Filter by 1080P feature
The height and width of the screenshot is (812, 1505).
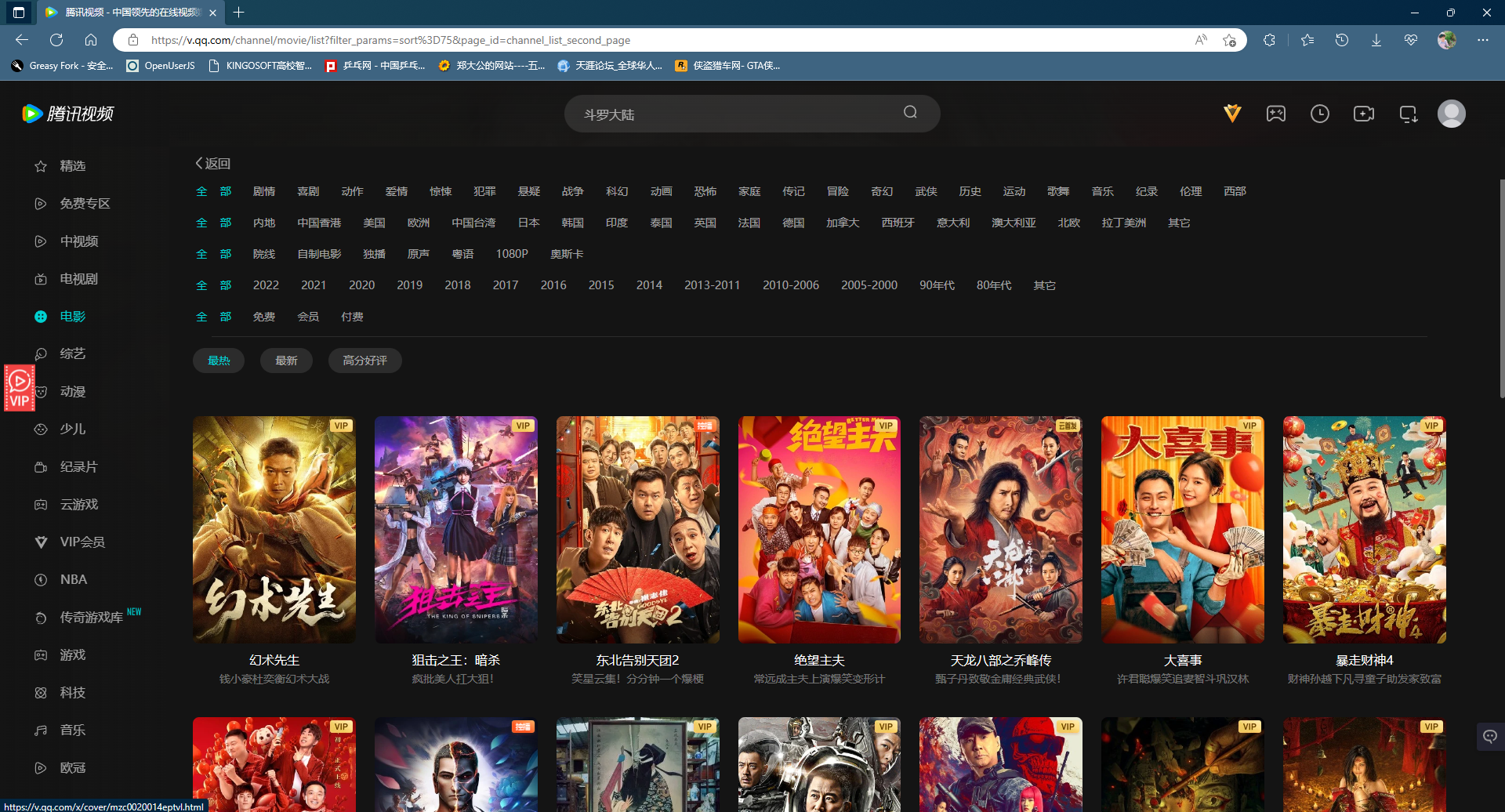(512, 254)
